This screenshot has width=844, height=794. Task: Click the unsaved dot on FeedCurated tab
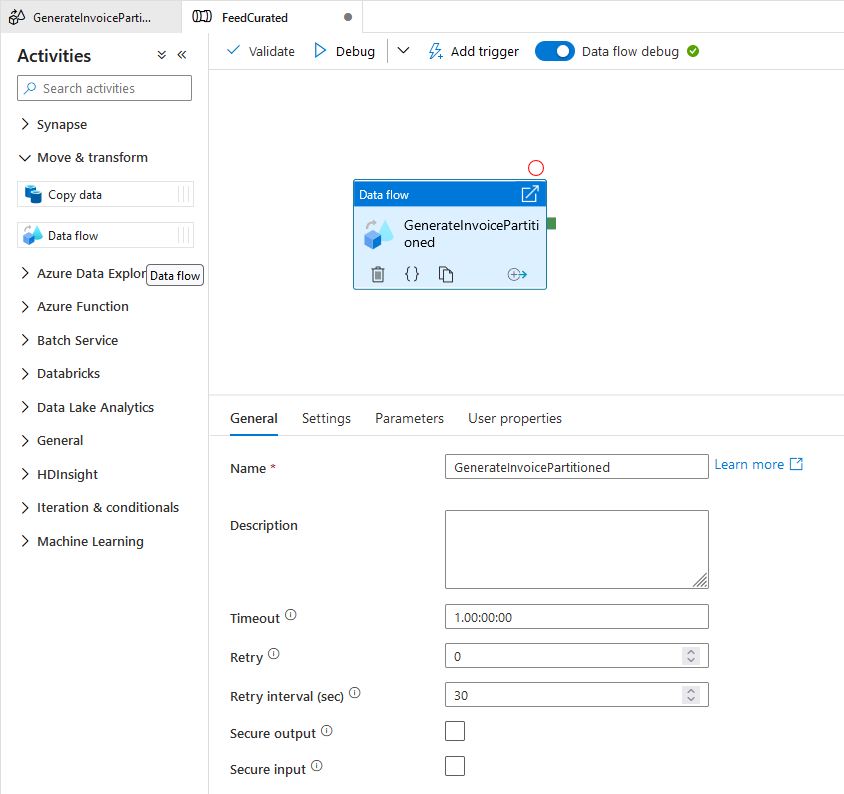click(x=348, y=17)
